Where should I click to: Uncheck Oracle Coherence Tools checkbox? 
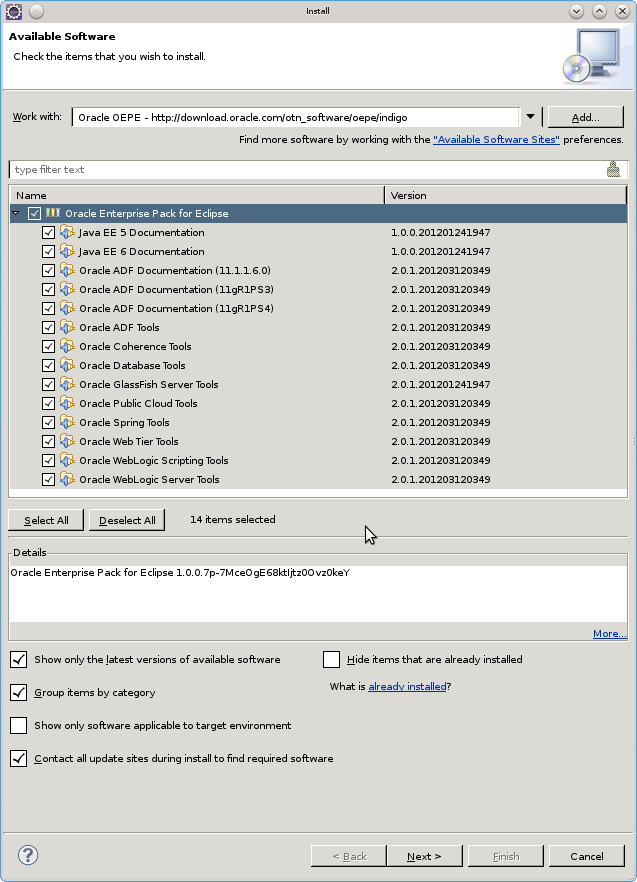pos(48,346)
